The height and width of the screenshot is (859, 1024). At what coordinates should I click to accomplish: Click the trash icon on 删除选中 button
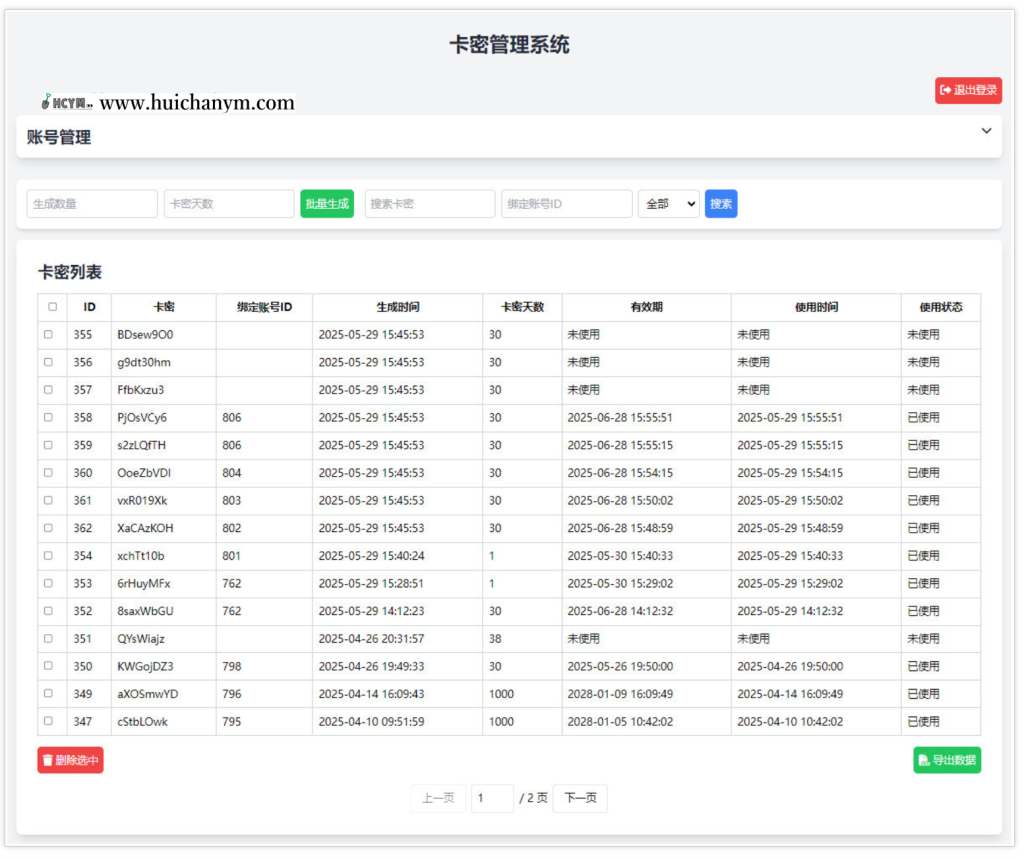[48, 760]
